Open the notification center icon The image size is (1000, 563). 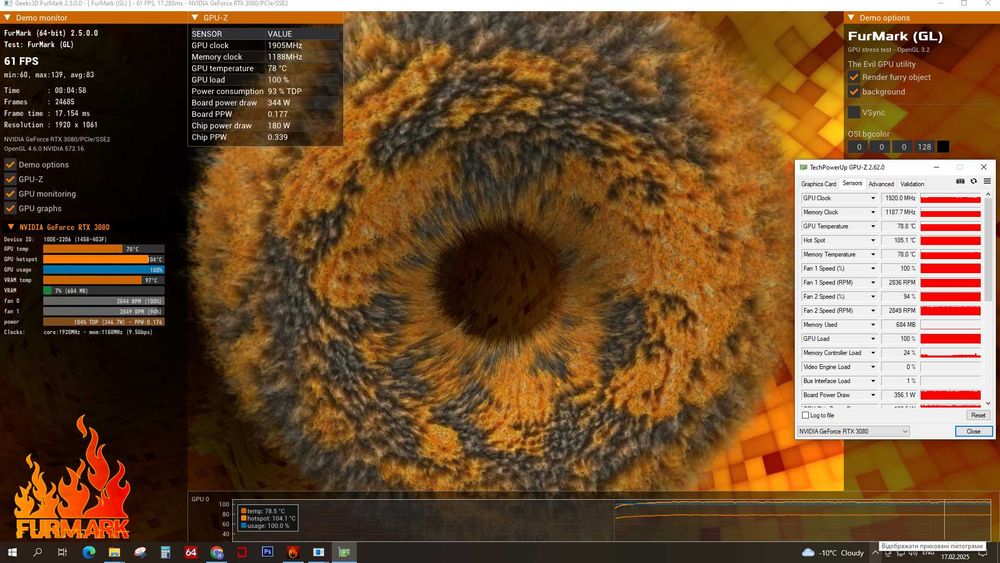pyautogui.click(x=983, y=554)
